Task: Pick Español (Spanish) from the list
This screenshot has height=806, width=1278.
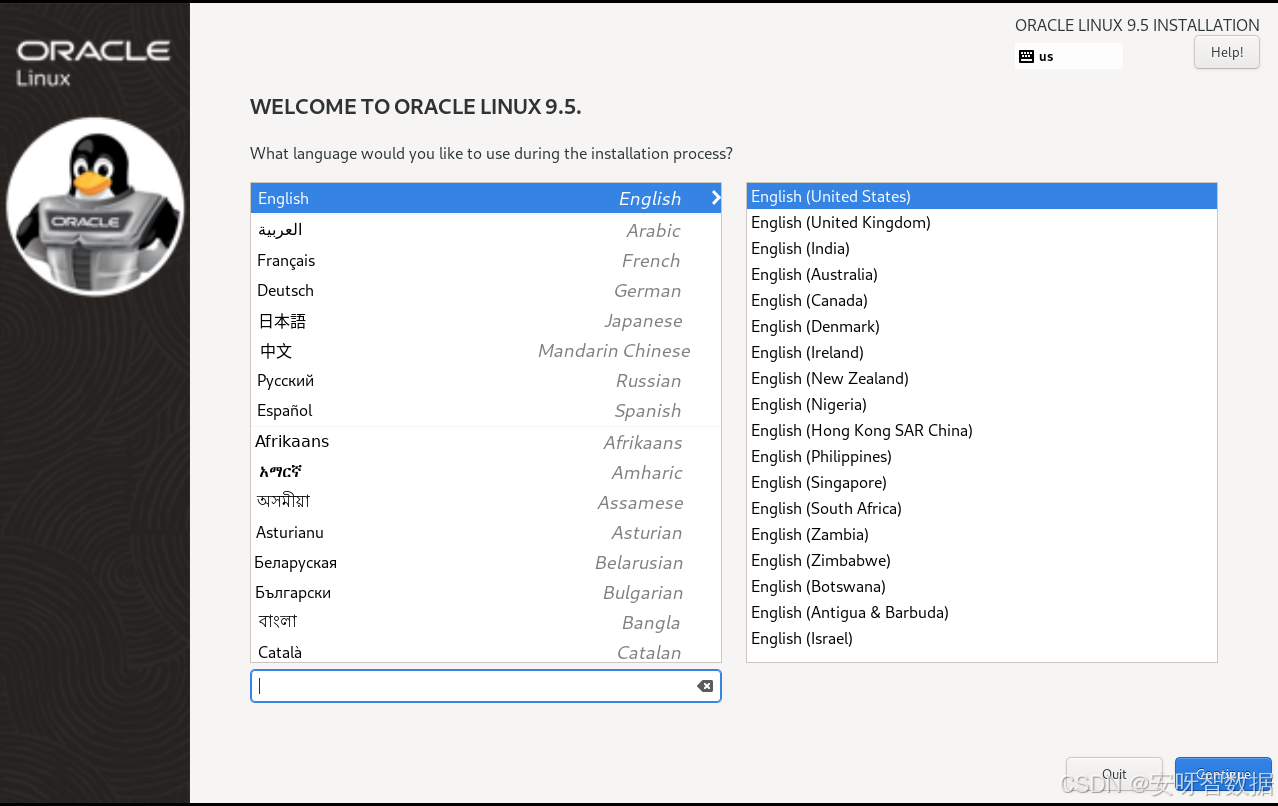Action: [x=485, y=410]
